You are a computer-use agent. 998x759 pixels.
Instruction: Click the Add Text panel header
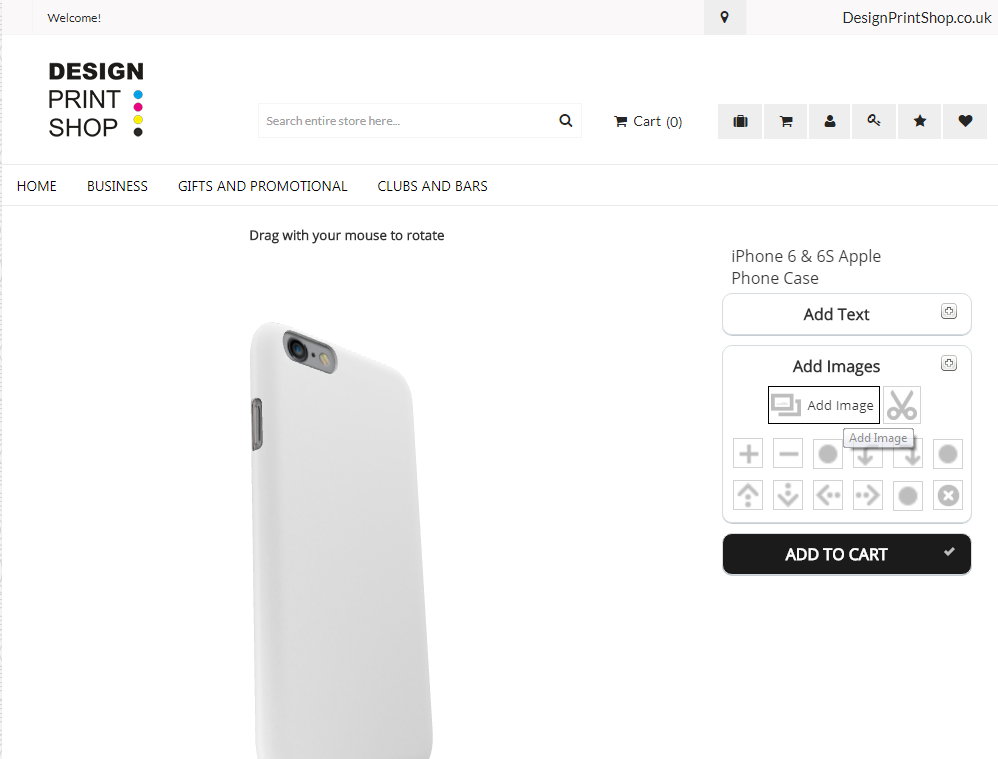(847, 315)
